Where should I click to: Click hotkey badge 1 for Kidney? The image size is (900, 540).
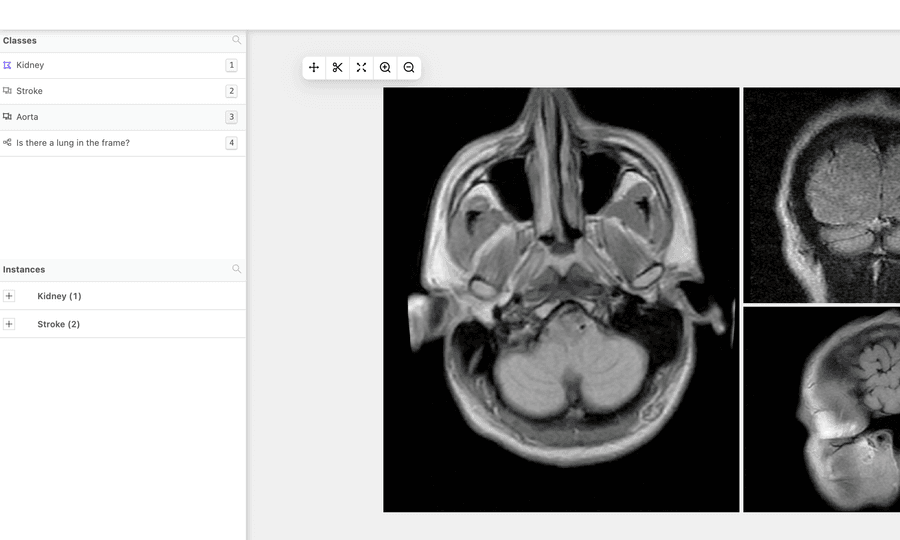[231, 65]
